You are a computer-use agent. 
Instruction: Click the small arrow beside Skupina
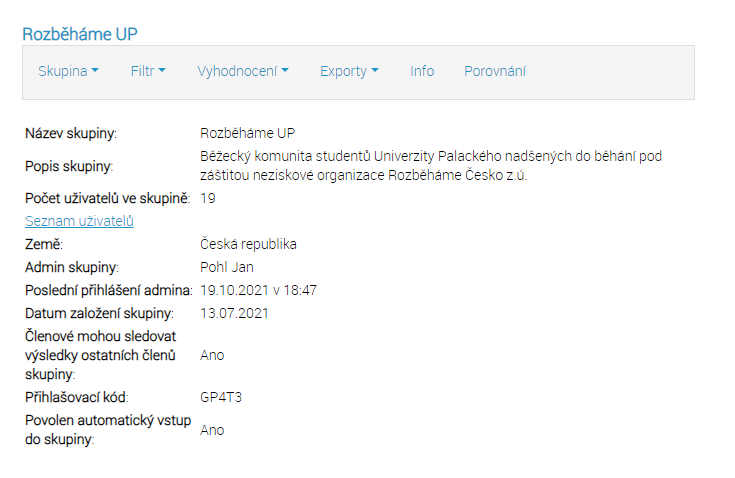95,70
